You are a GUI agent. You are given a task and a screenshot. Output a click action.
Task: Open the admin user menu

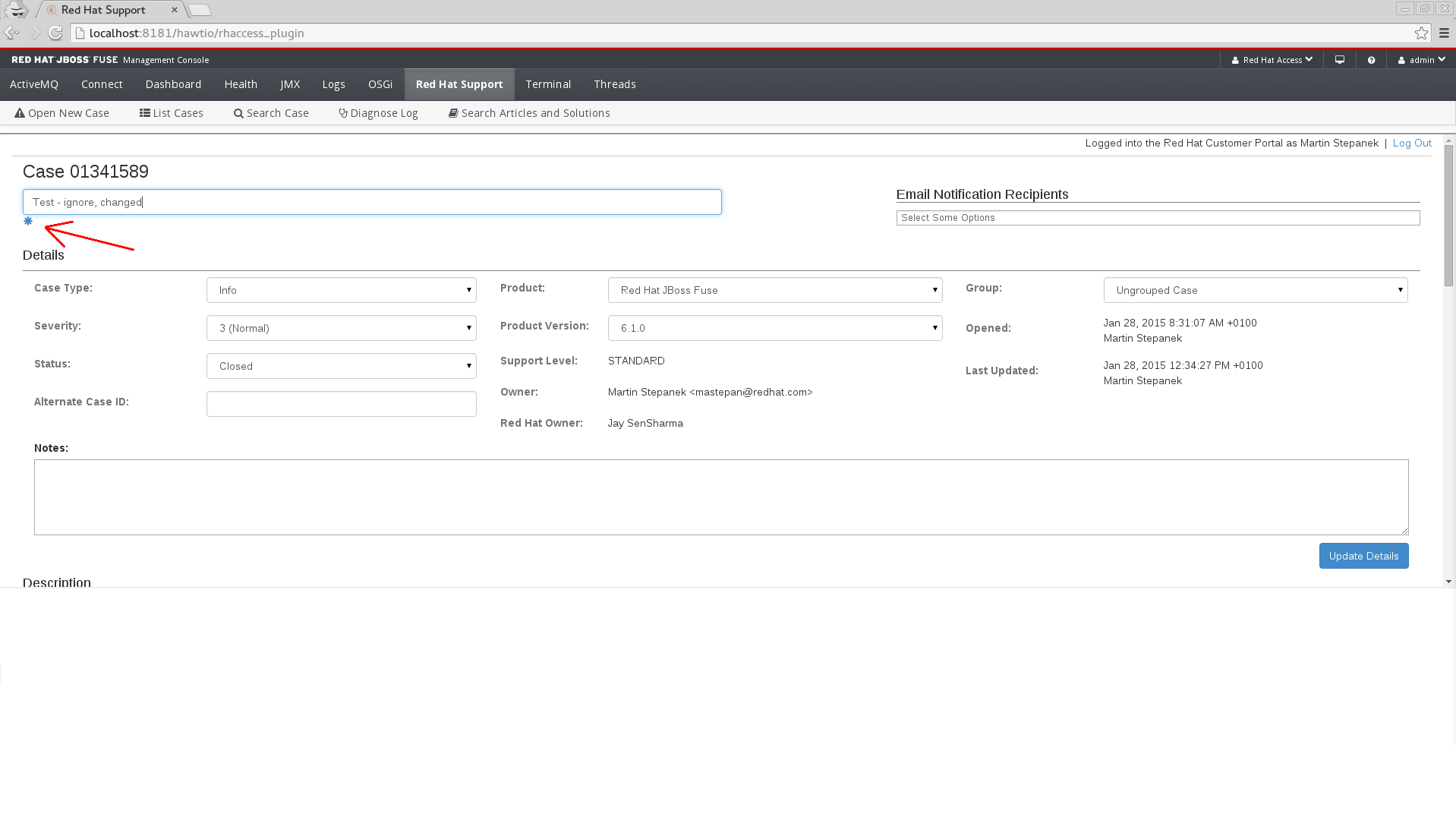coord(1422,60)
